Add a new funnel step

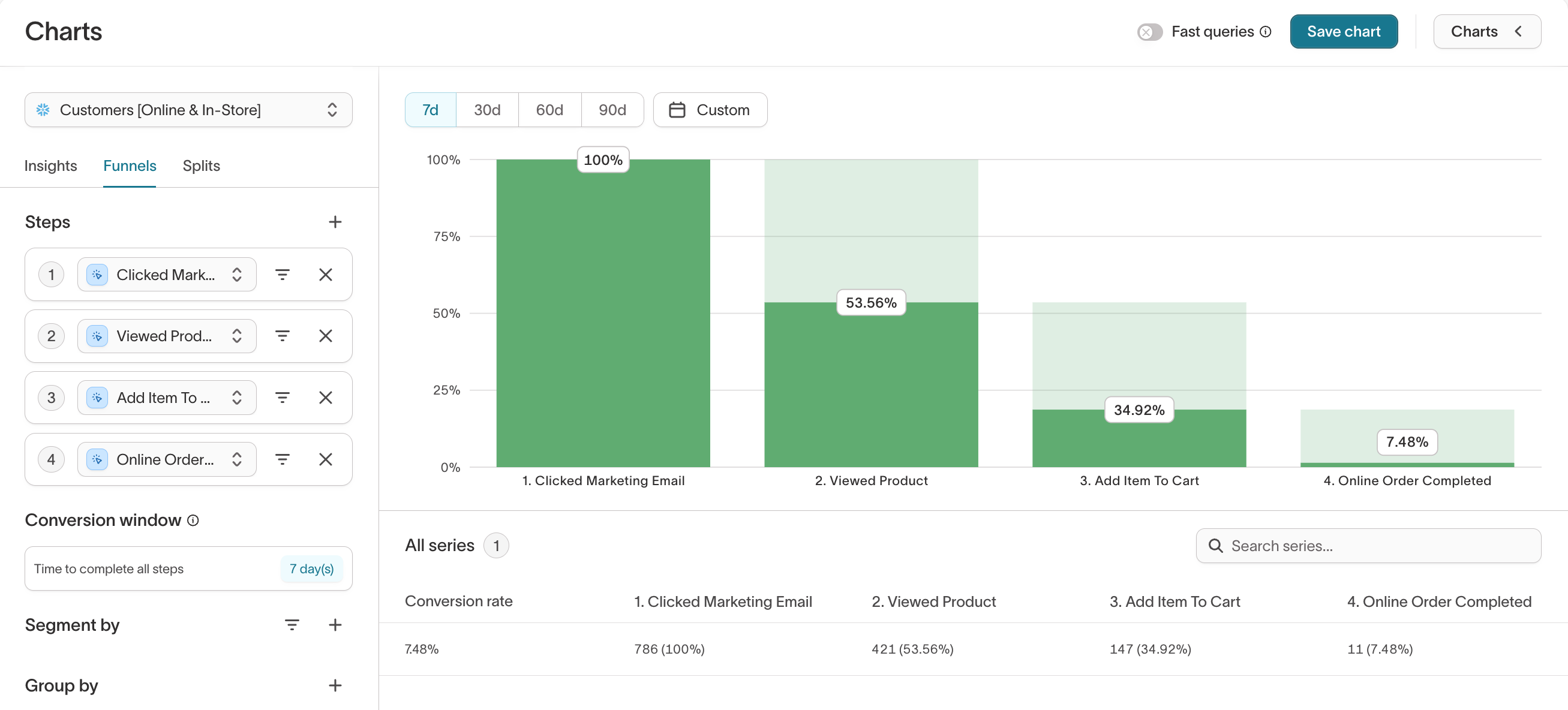pos(335,222)
